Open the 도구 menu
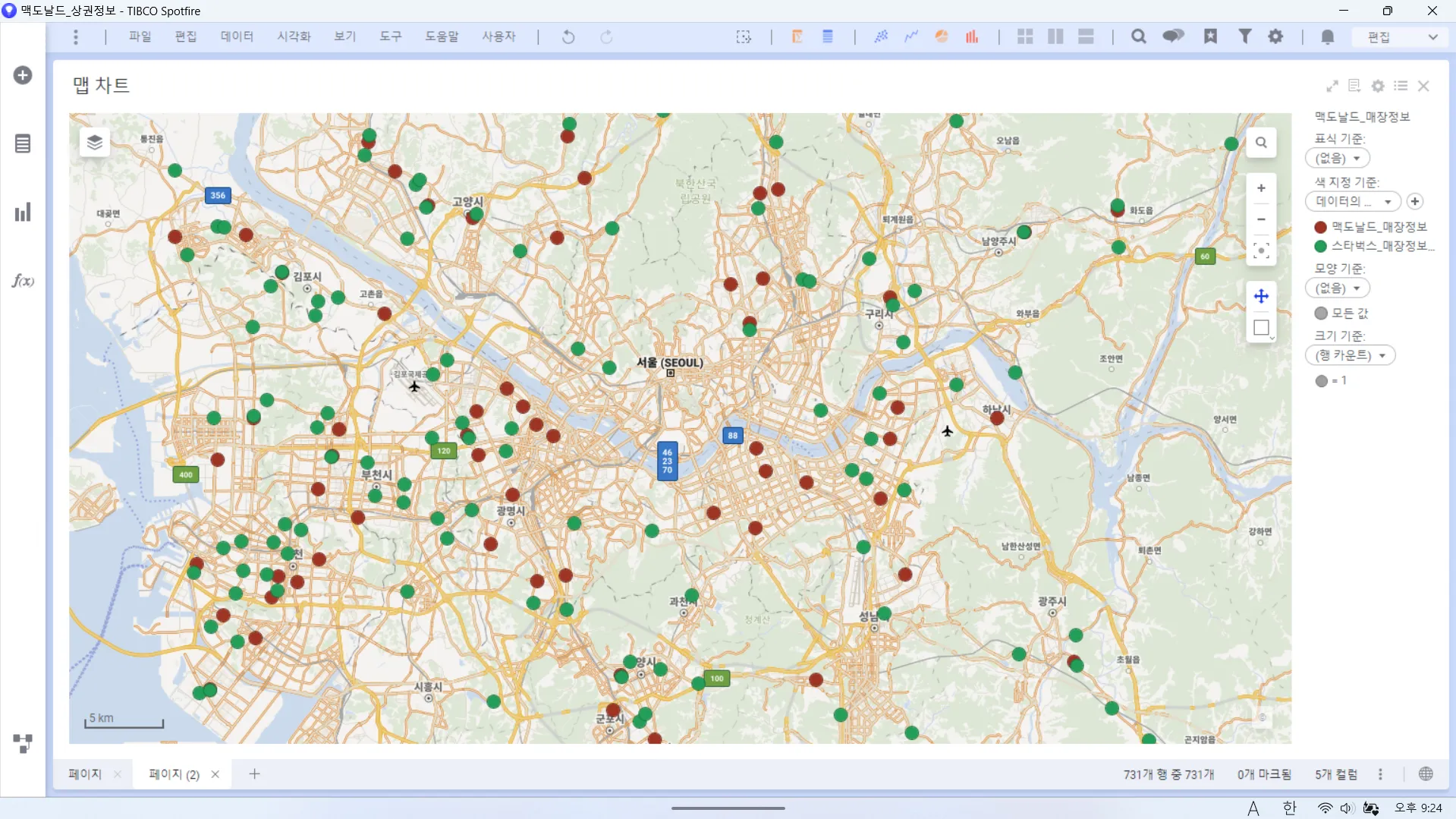The height and width of the screenshot is (819, 1456). click(x=390, y=36)
